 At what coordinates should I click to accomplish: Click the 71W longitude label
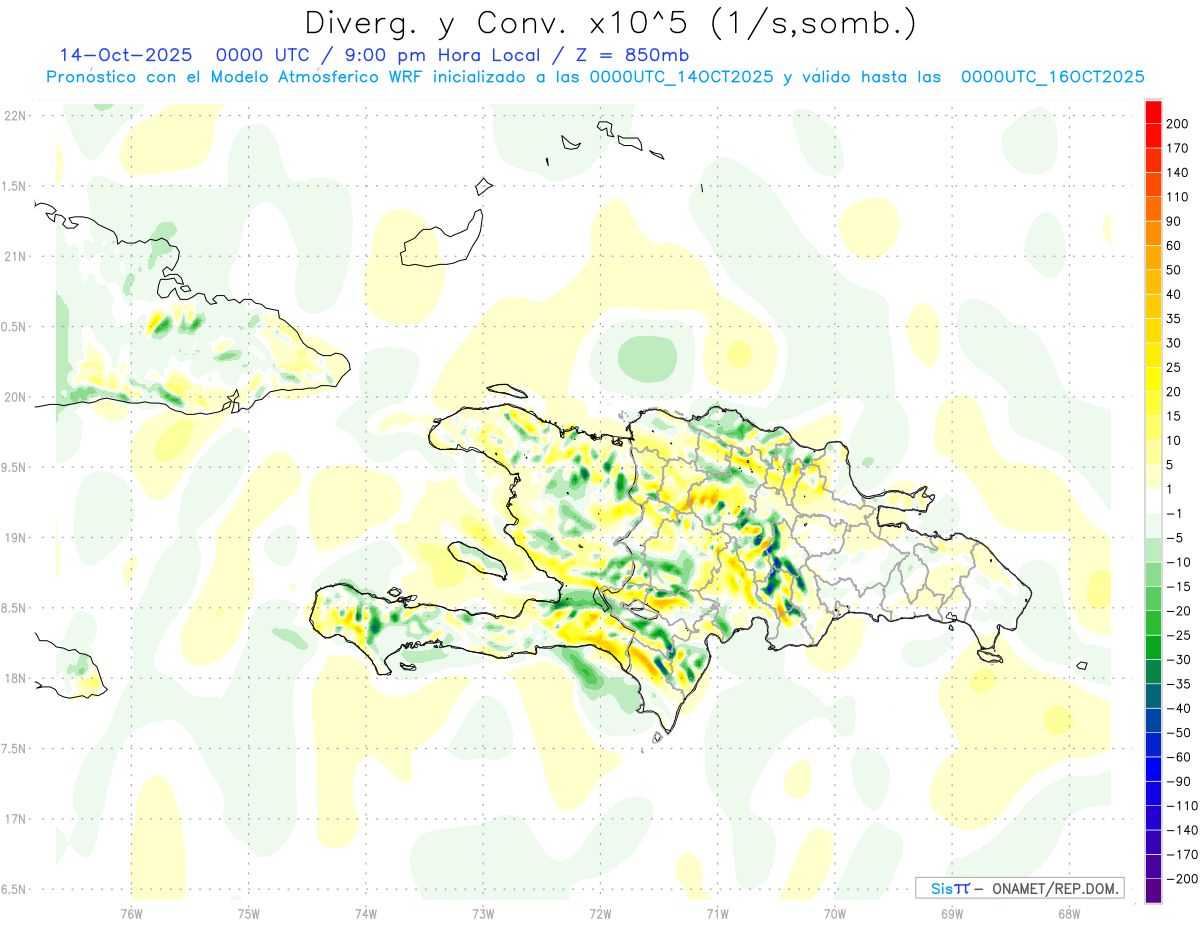click(717, 913)
